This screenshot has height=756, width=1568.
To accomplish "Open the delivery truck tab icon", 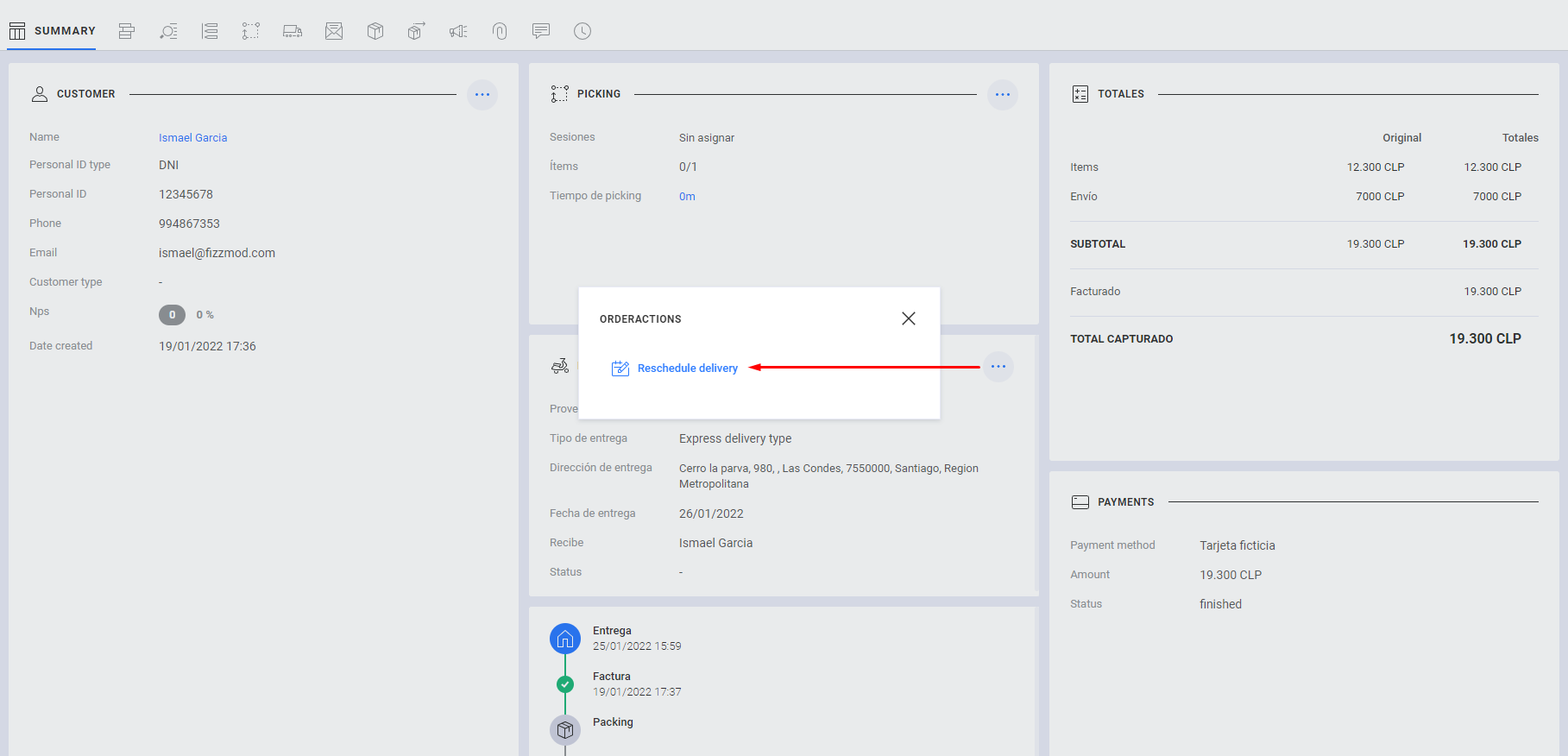I will tap(293, 31).
